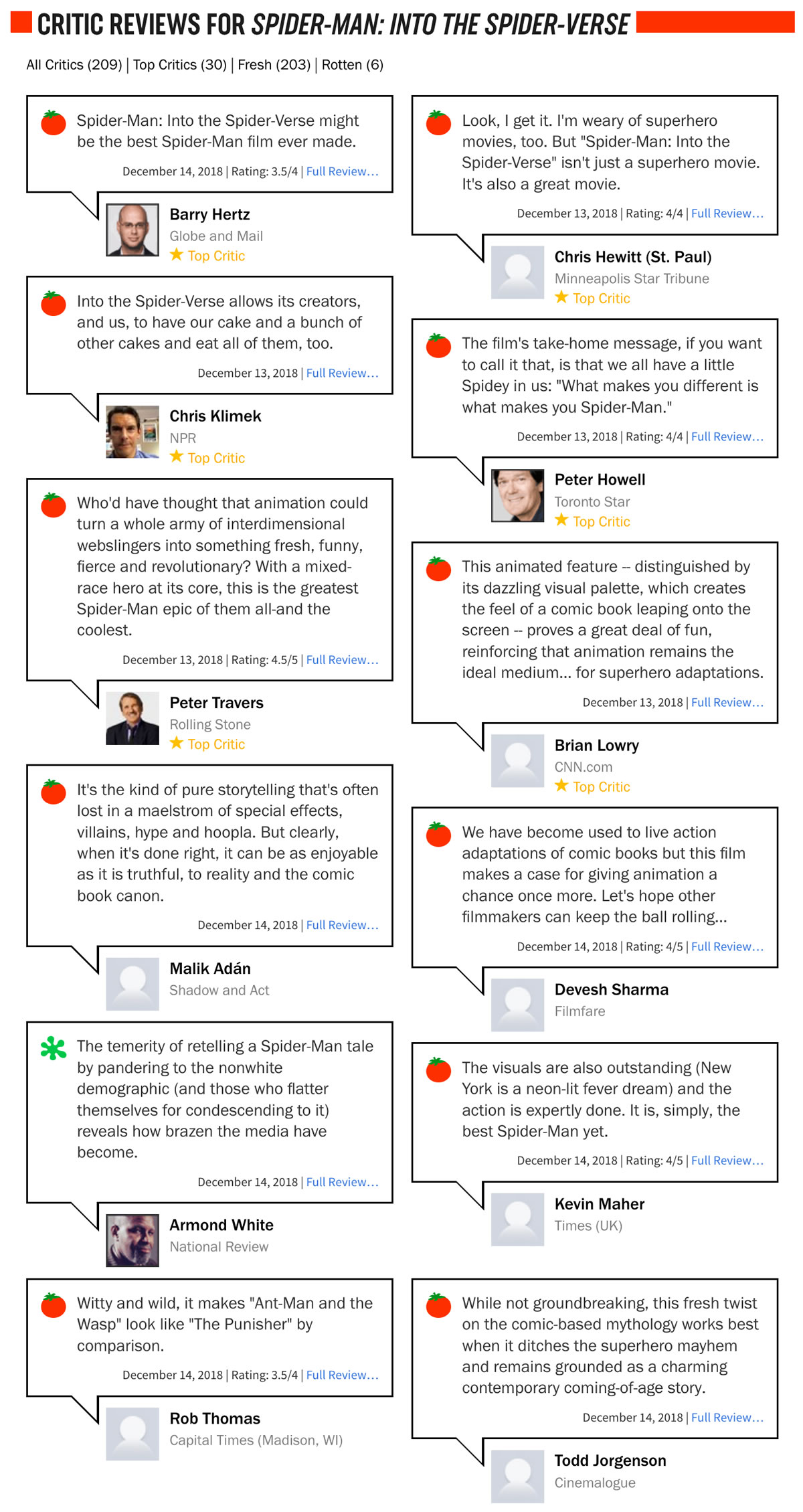
Task: Open Chris Hewitt (St. Paul) critic profile
Action: (x=632, y=257)
